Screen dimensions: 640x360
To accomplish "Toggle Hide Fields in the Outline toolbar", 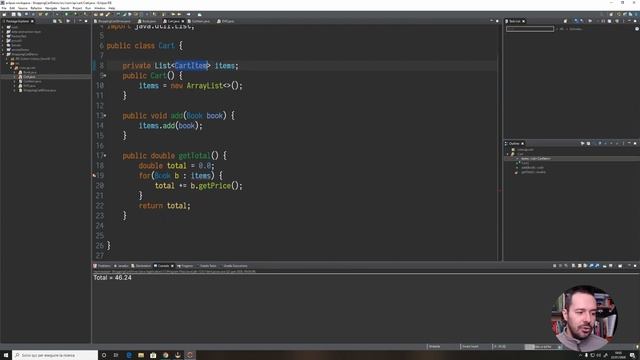I will point(600,143).
